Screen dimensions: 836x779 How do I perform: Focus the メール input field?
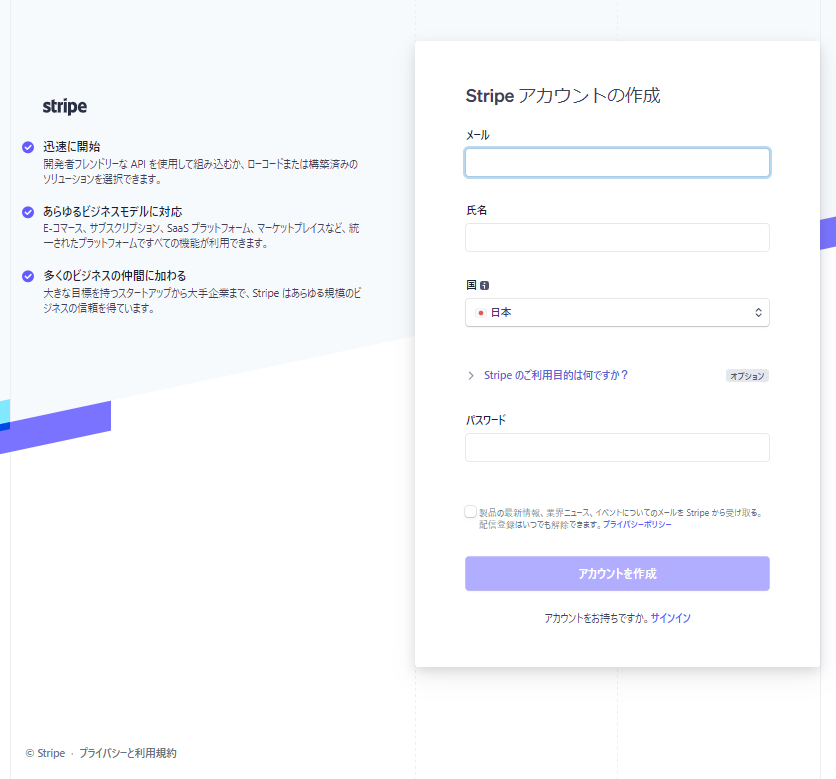[617, 163]
